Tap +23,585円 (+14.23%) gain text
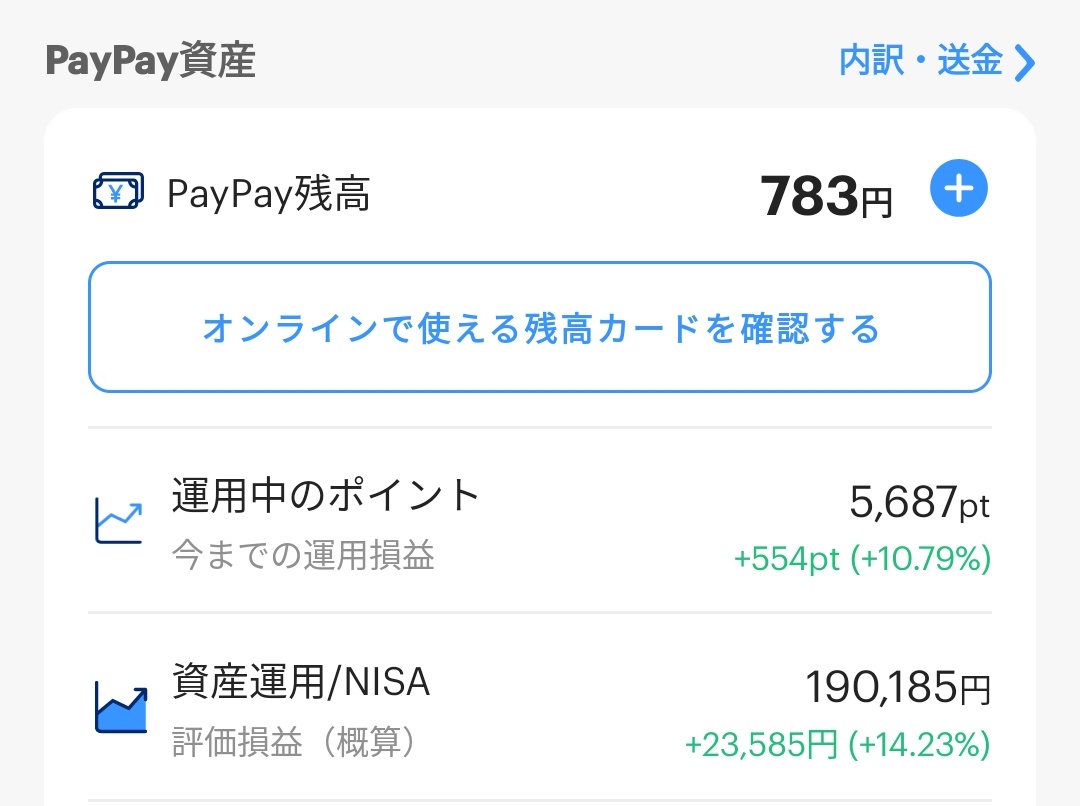The width and height of the screenshot is (1080, 806). (838, 745)
